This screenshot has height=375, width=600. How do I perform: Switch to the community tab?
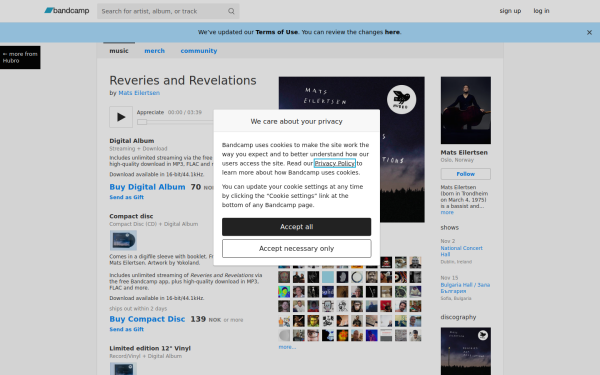199,51
